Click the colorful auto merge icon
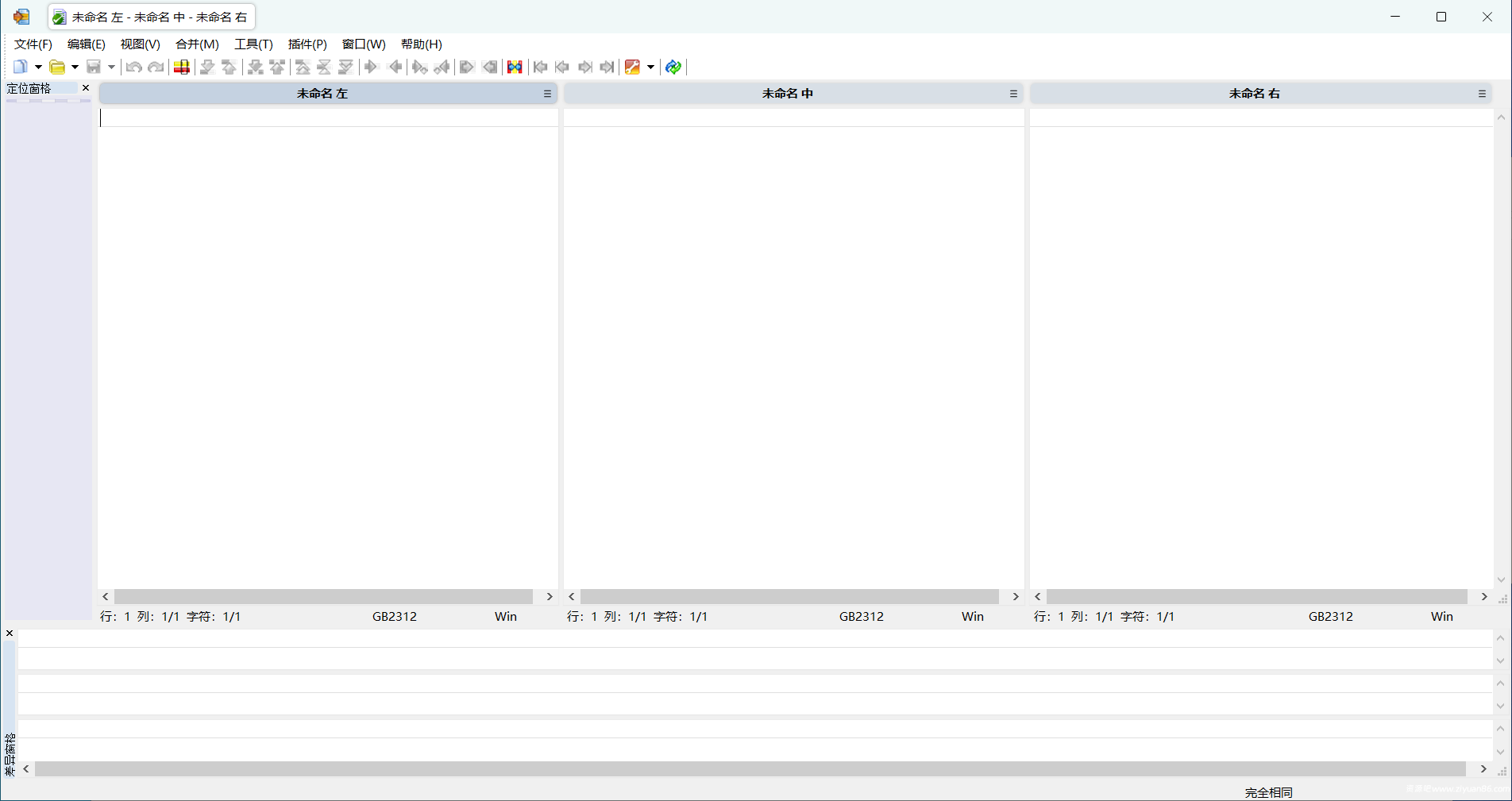Image resolution: width=1512 pixels, height=801 pixels. pos(515,67)
